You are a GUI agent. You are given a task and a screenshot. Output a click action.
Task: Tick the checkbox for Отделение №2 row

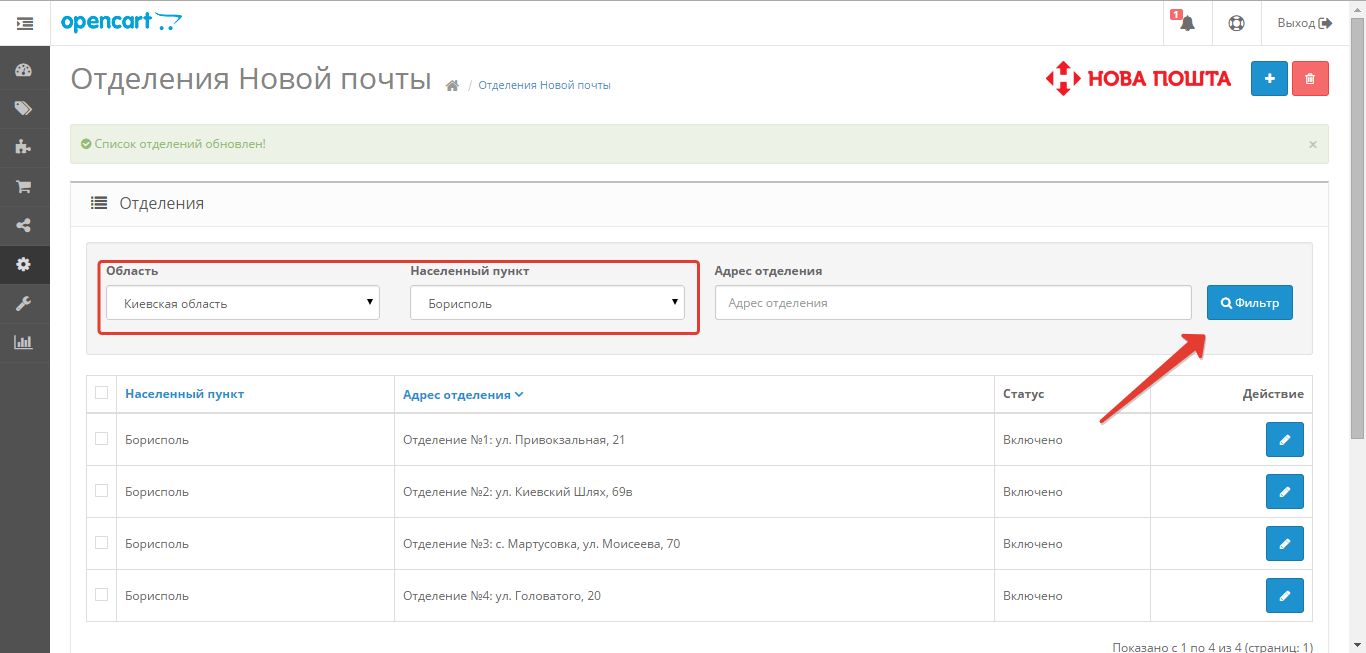pyautogui.click(x=101, y=491)
